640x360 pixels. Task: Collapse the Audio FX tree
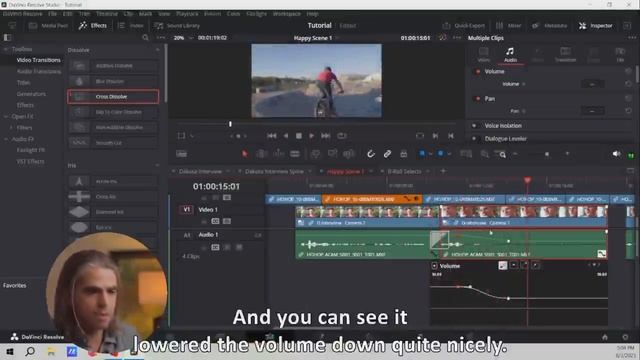tap(6, 139)
